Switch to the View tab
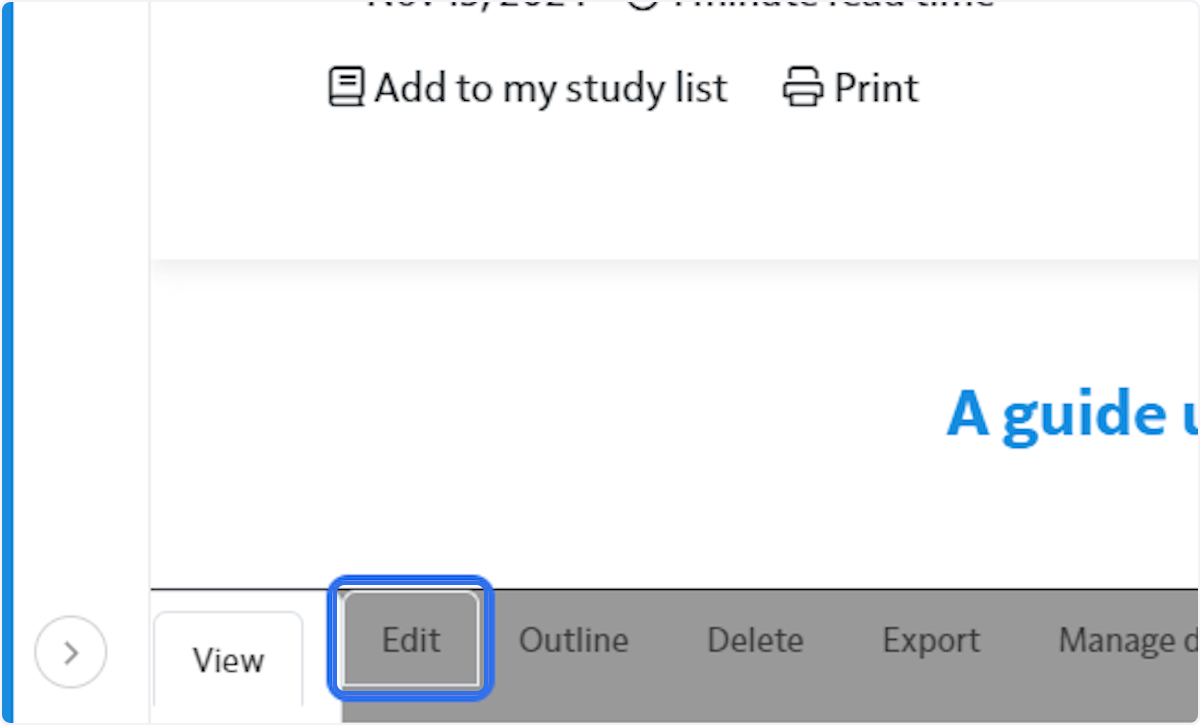 coord(228,660)
